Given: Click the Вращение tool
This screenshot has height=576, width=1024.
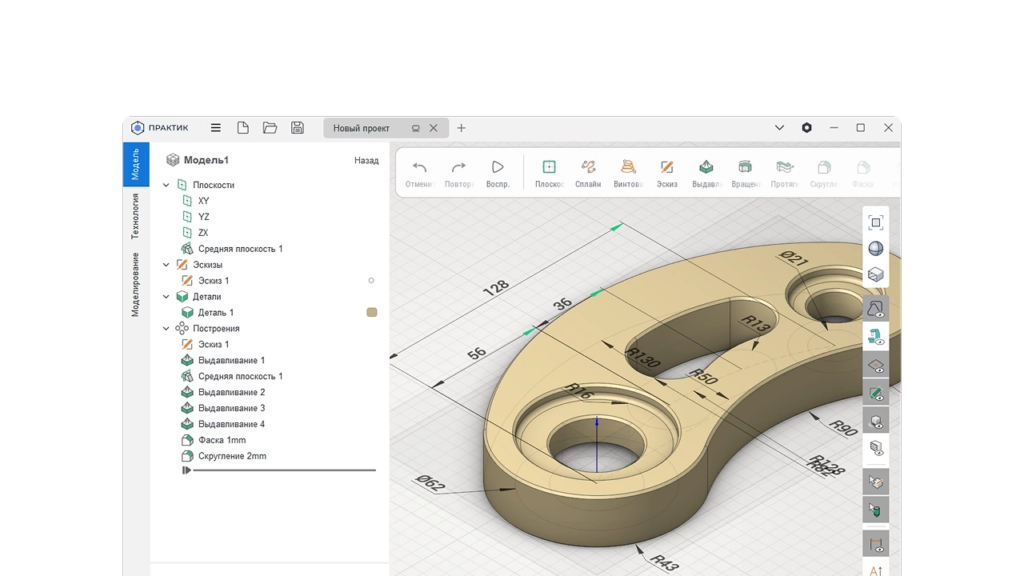Looking at the screenshot, I should click(x=745, y=167).
